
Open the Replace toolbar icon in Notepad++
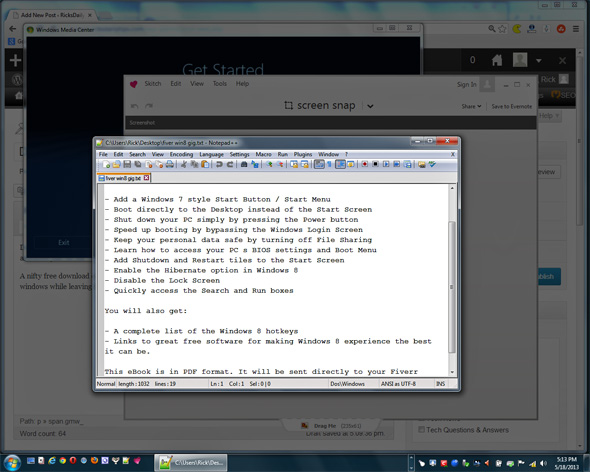(255, 164)
